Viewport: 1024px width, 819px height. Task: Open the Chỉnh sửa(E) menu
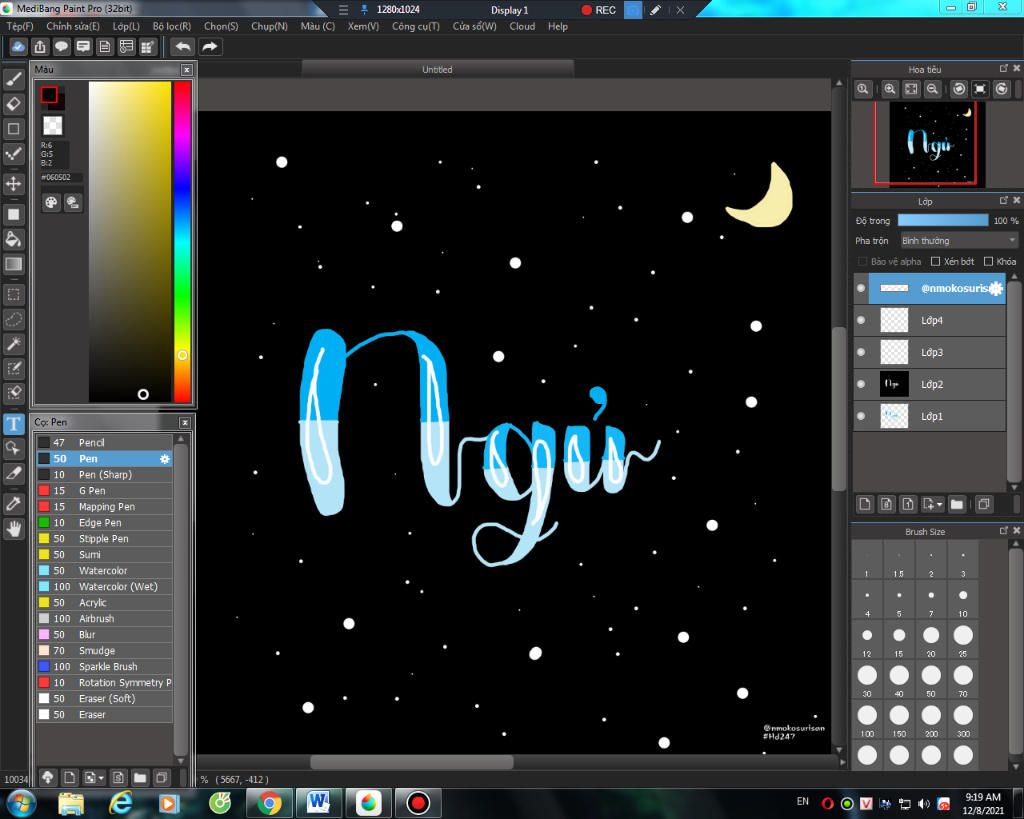tap(73, 26)
